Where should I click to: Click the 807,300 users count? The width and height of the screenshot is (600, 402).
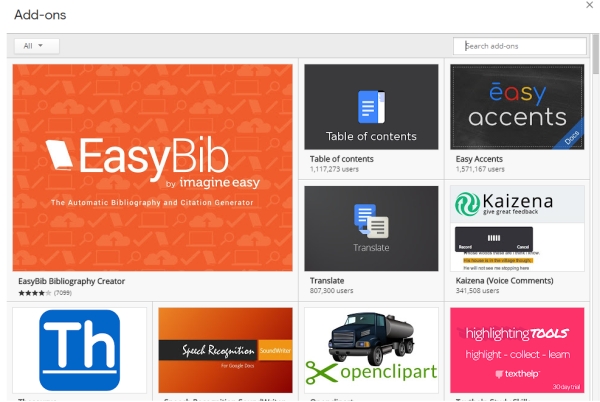[x=331, y=291]
